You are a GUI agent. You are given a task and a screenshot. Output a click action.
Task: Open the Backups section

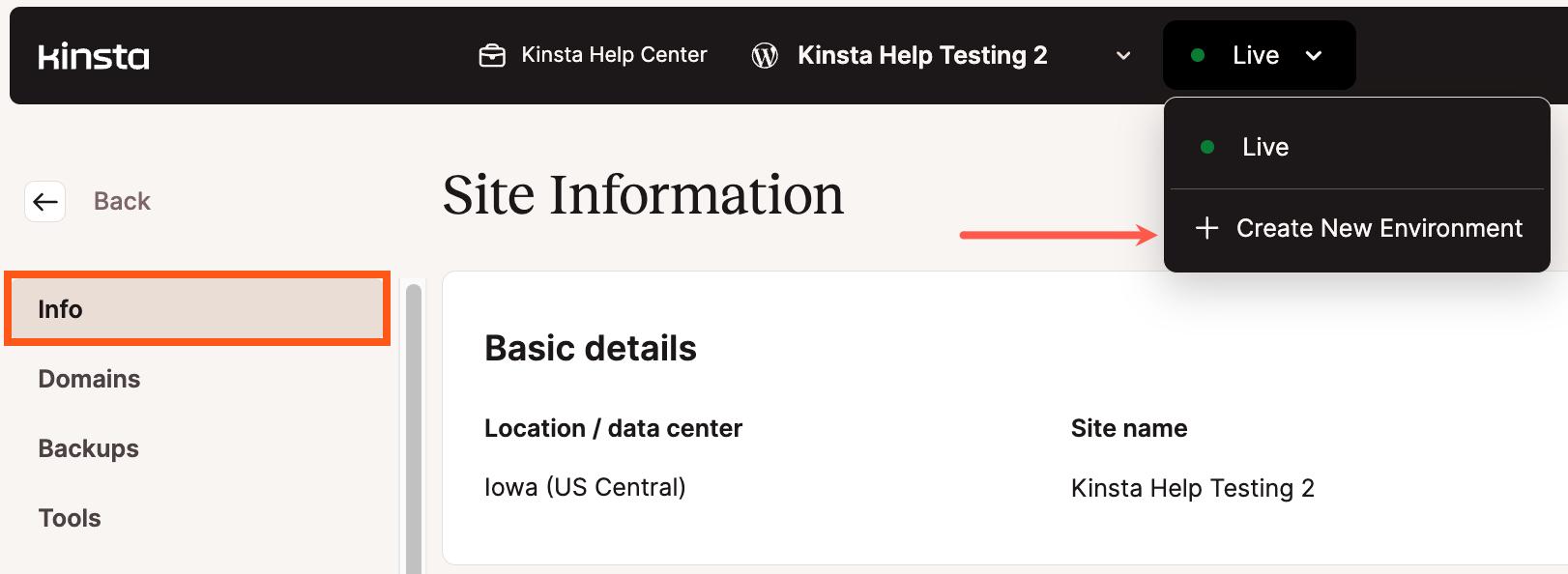tap(88, 447)
